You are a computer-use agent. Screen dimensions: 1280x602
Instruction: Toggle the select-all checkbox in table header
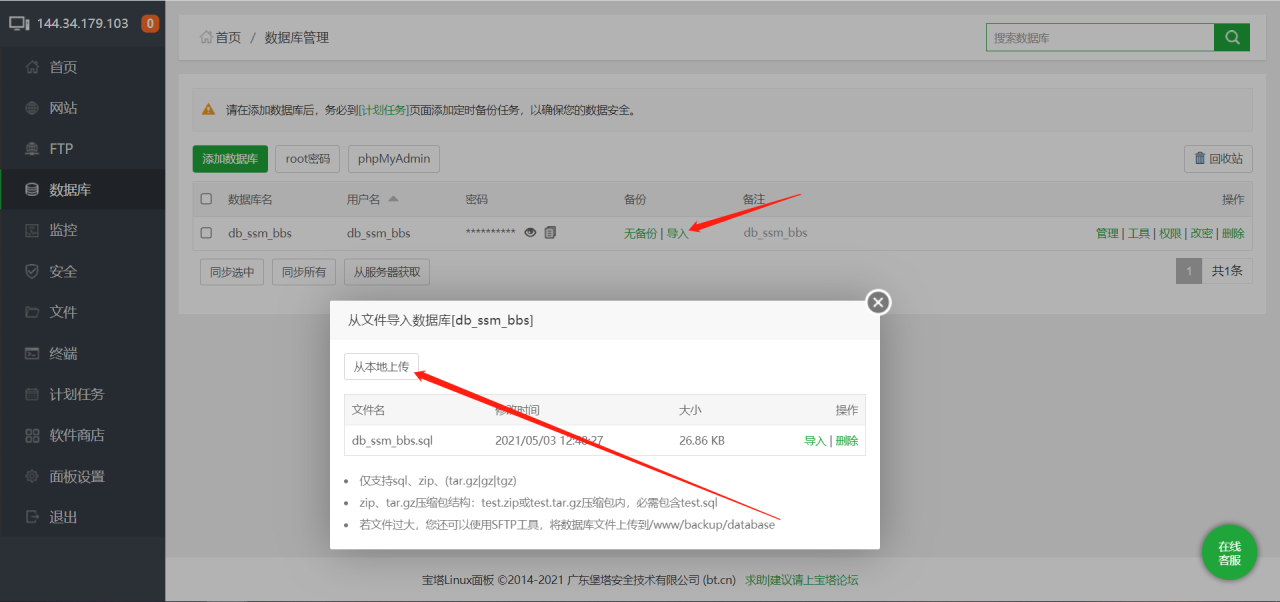click(207, 198)
